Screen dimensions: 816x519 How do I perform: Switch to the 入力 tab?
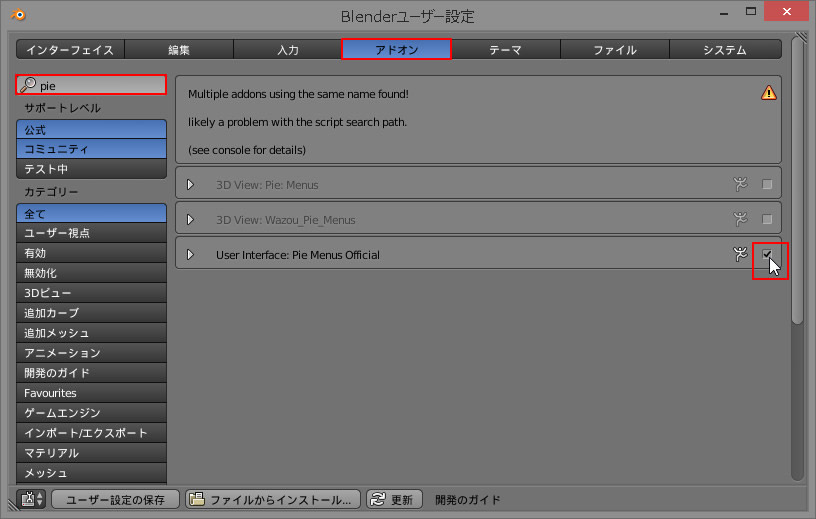288,49
